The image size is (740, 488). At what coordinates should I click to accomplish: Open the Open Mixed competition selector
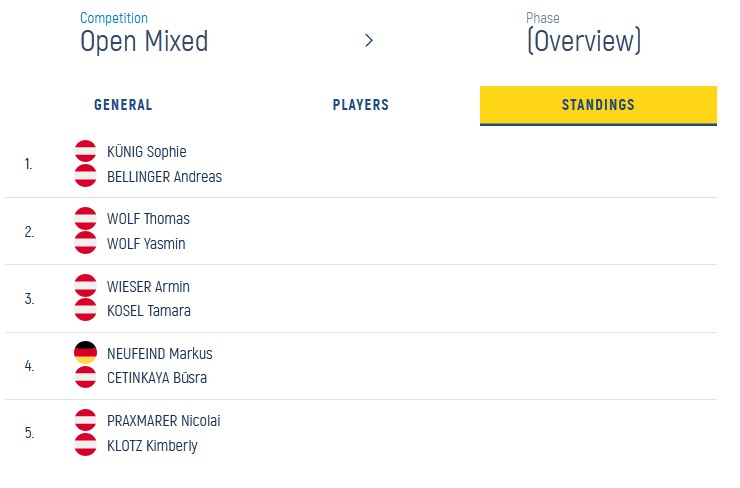pos(144,40)
